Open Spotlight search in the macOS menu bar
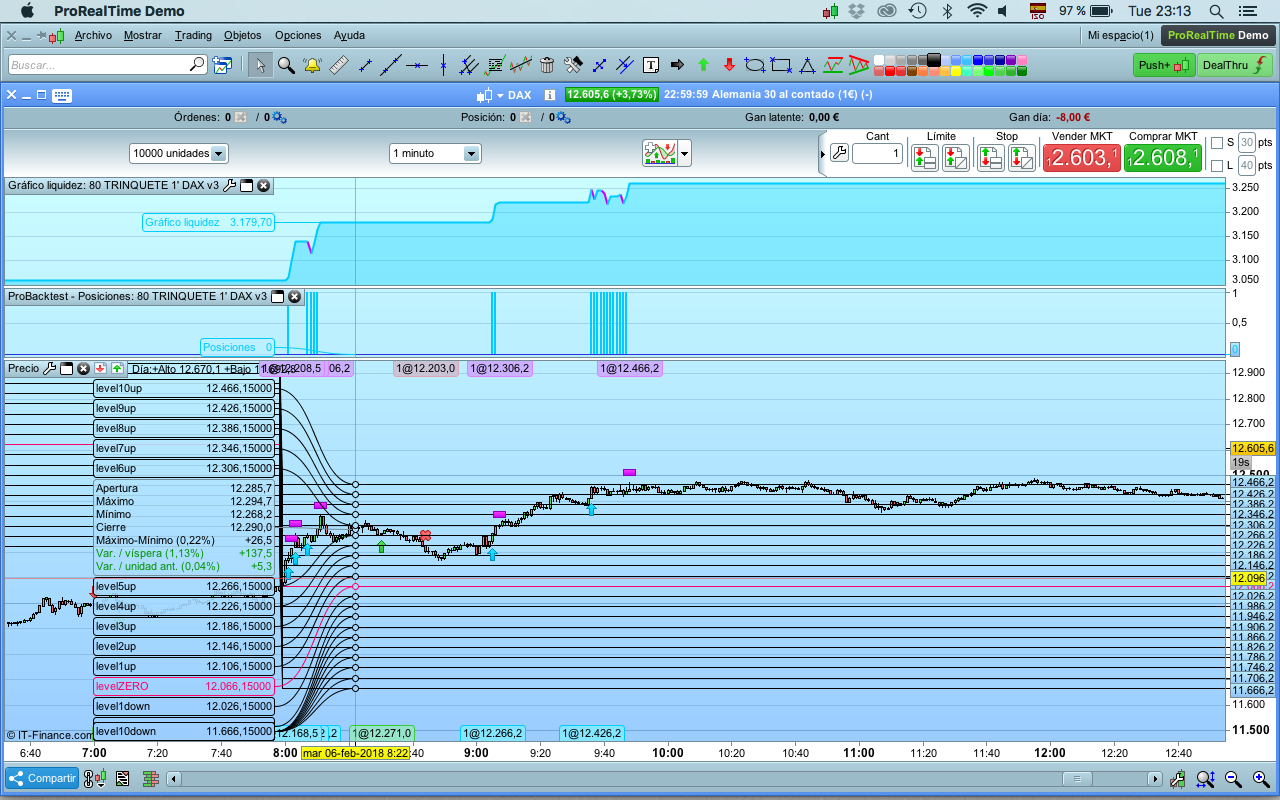 (x=1216, y=11)
